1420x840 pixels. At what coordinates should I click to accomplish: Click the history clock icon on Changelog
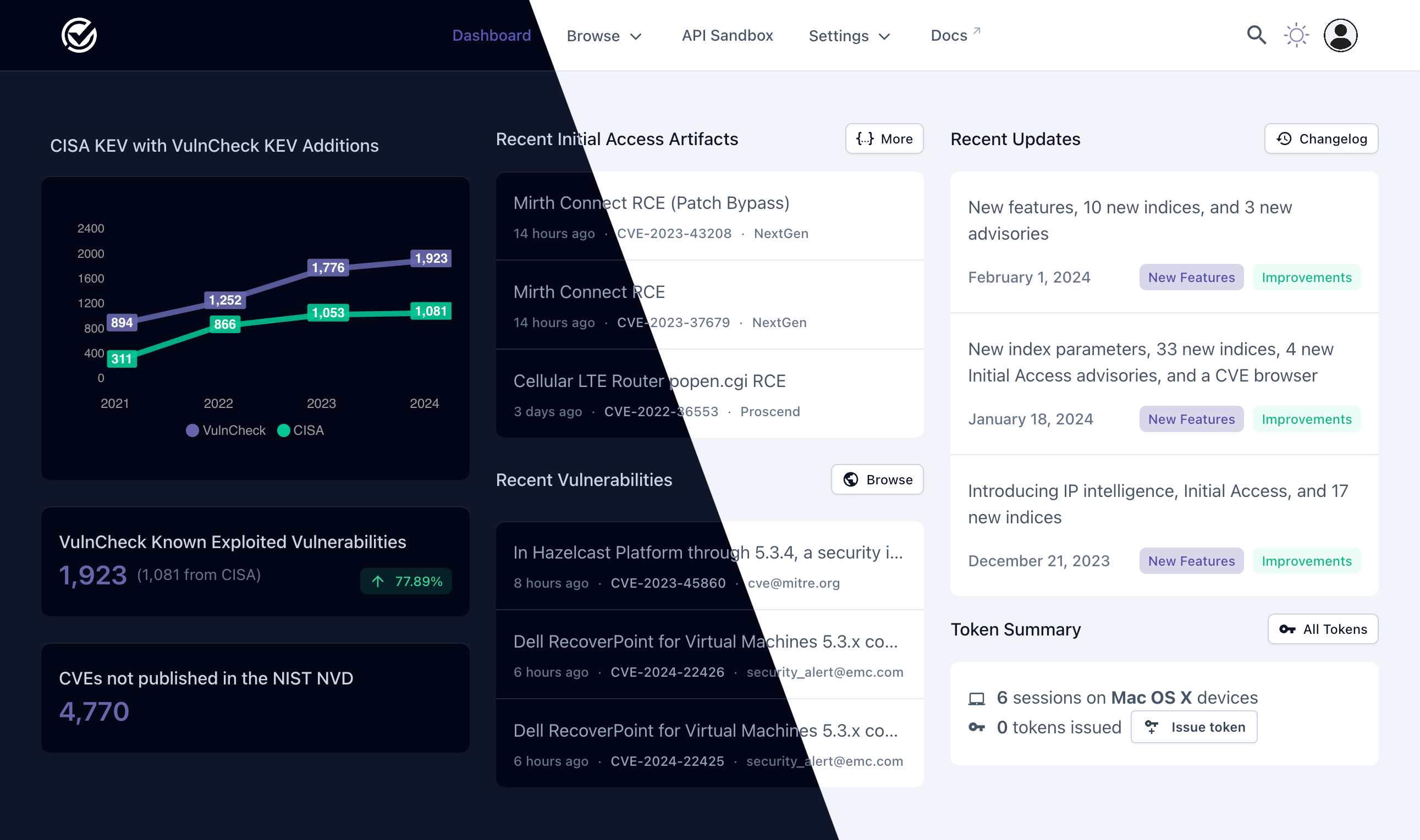click(x=1284, y=139)
